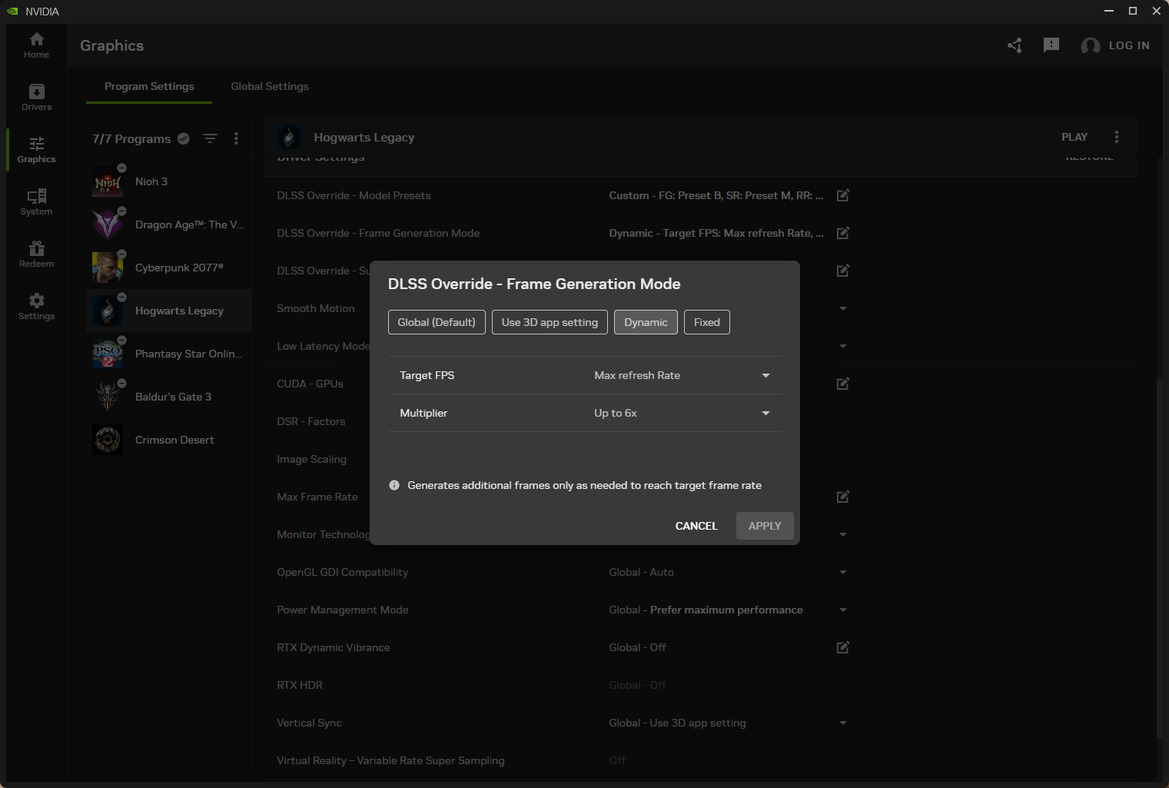Switch to the Global Settings tab
This screenshot has width=1169, height=788.
(x=269, y=87)
